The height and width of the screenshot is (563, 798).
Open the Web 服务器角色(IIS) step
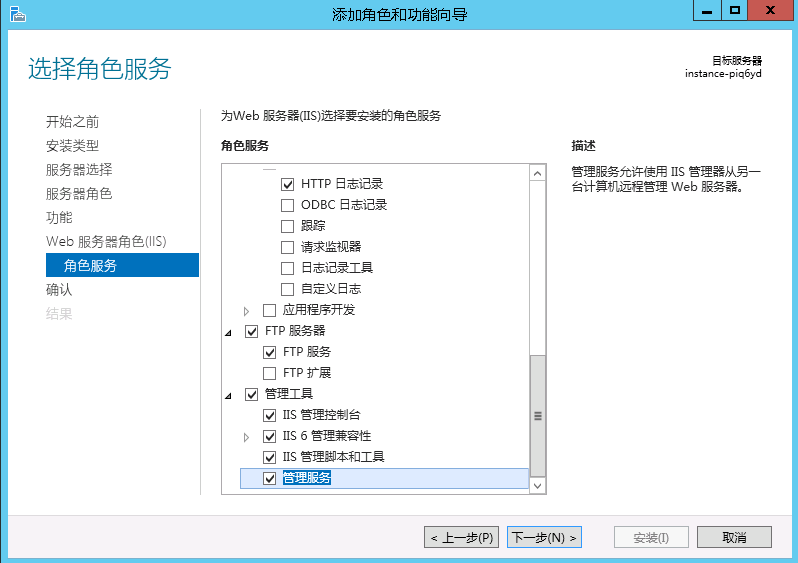coord(106,241)
